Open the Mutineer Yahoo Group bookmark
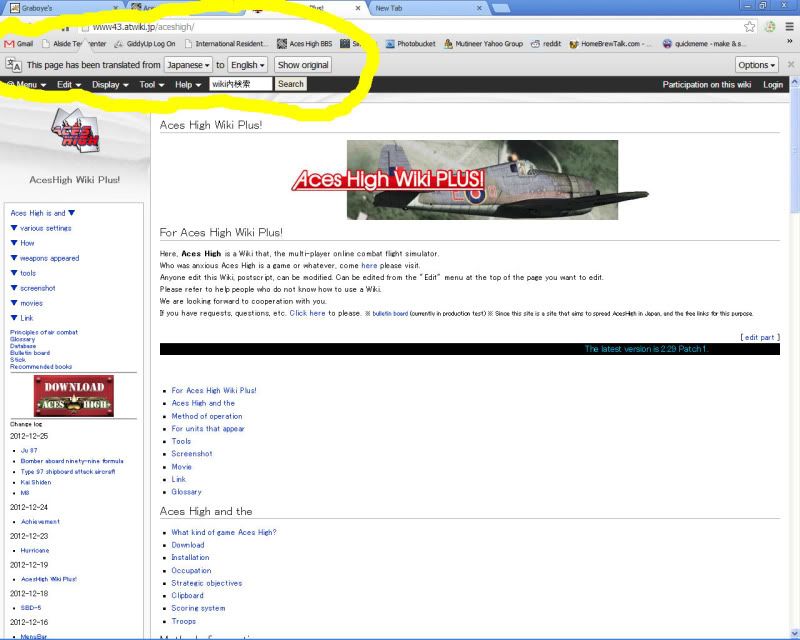Viewport: 800px width, 640px height. (x=484, y=44)
